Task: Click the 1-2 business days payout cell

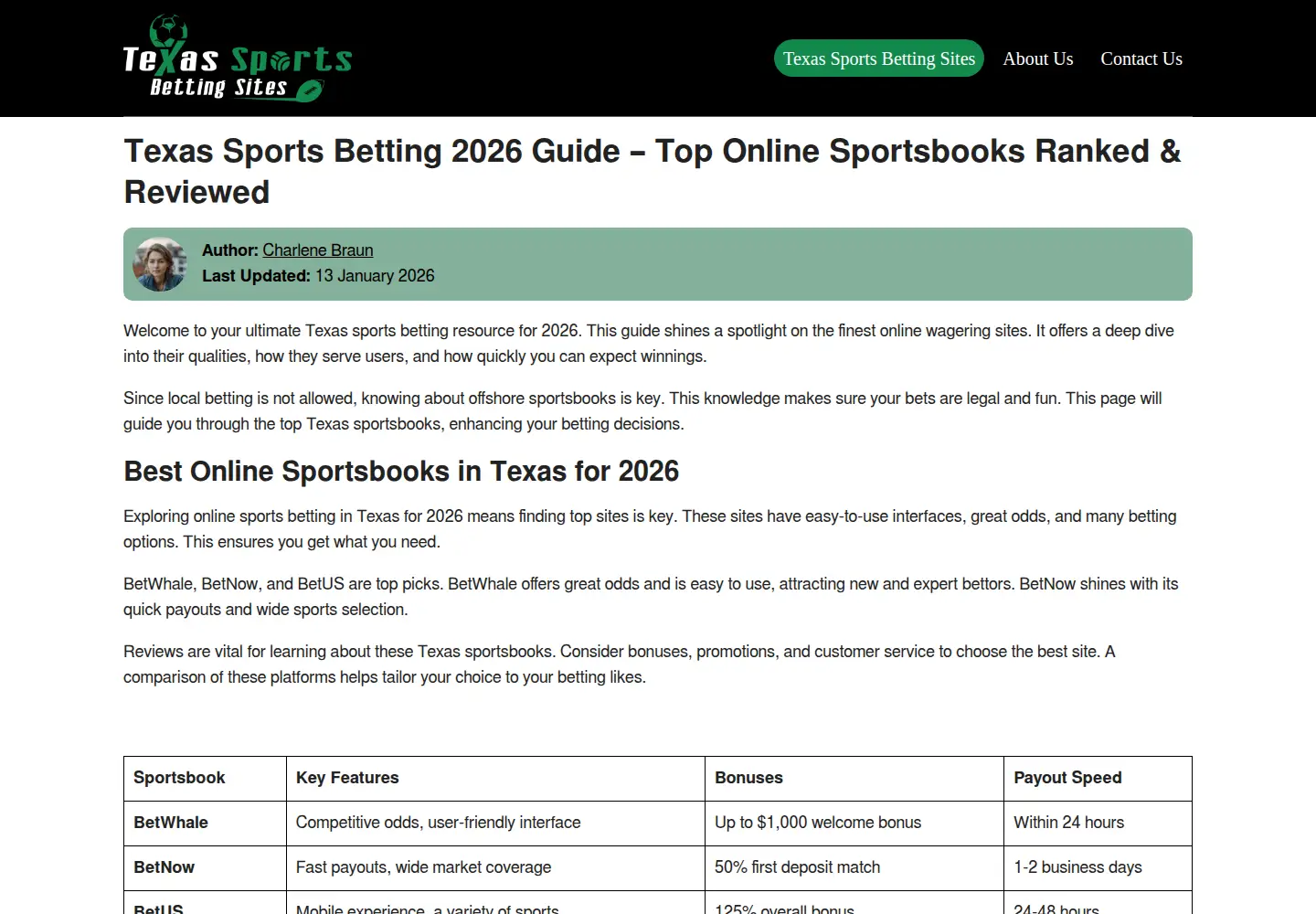Action: tap(1098, 868)
